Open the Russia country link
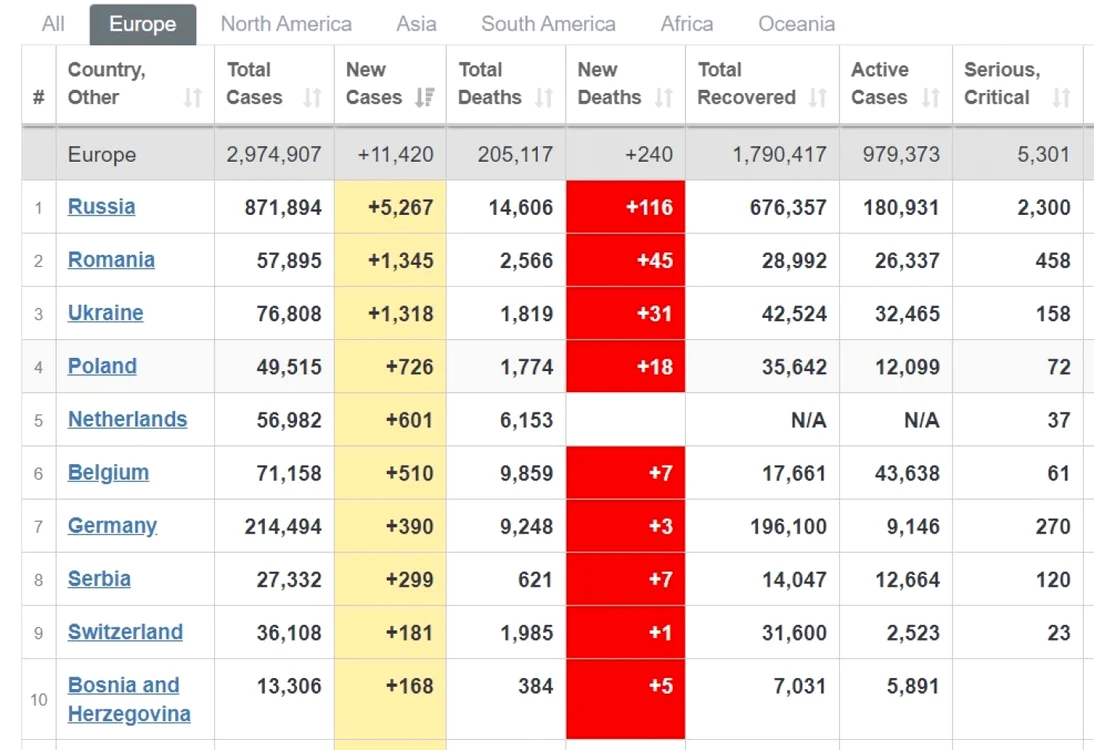 coord(102,207)
